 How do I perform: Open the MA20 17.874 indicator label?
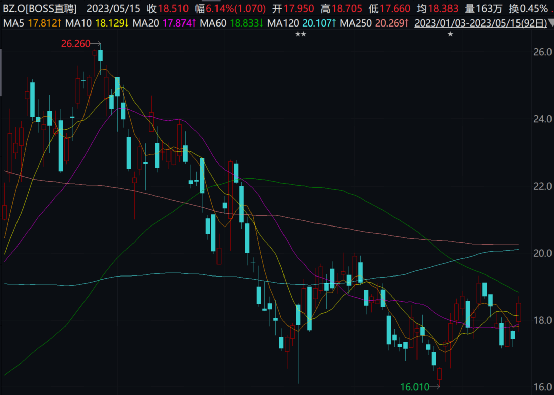tap(164, 24)
